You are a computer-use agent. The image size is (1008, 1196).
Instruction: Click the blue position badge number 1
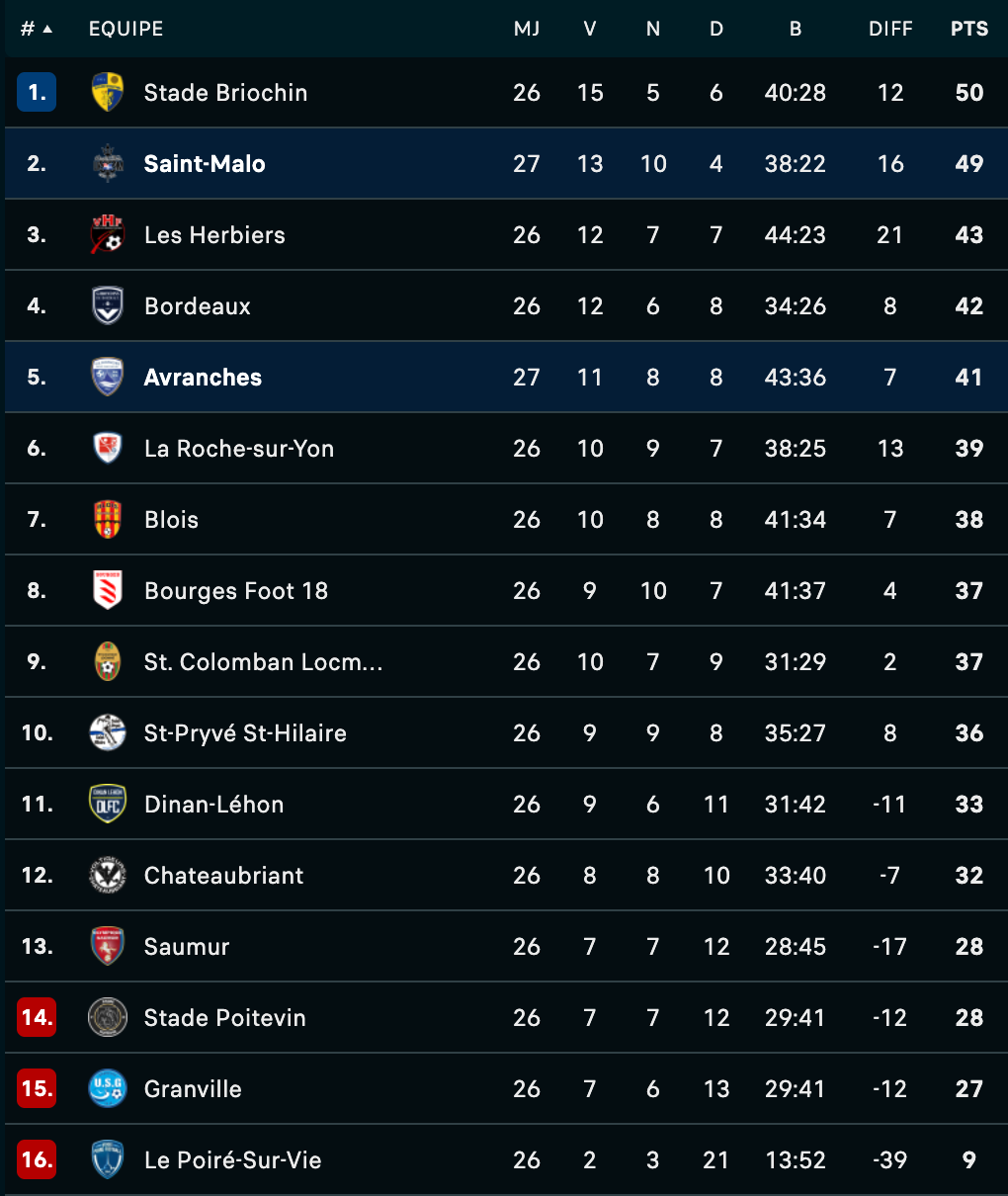[x=37, y=92]
